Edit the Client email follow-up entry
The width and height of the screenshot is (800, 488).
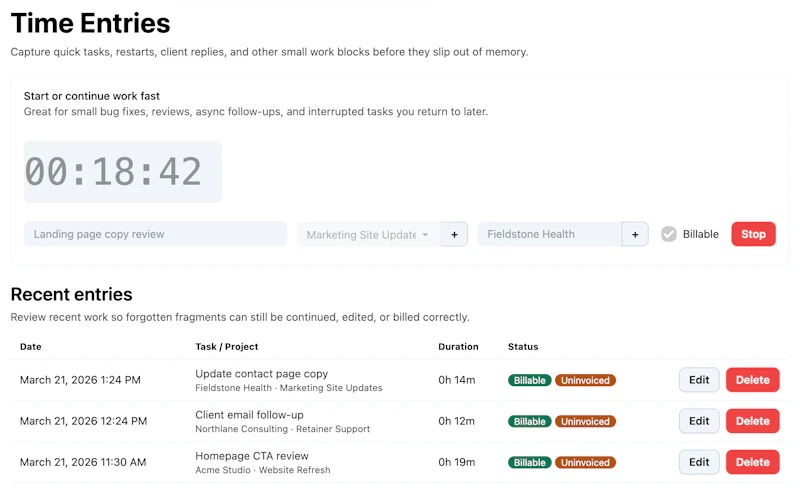click(699, 421)
